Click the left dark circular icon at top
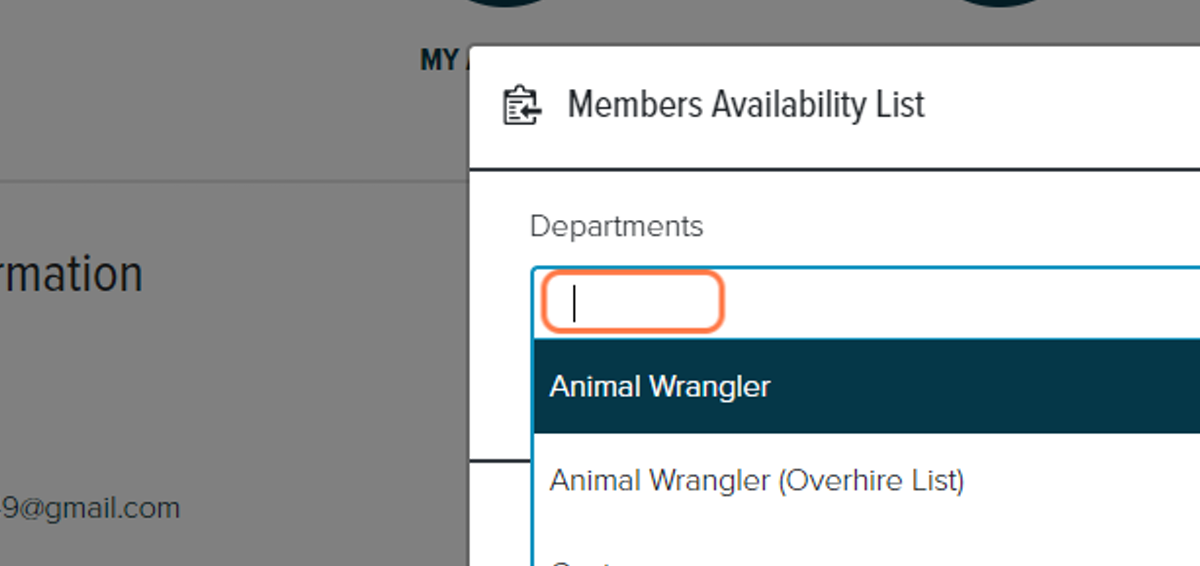The height and width of the screenshot is (566, 1200). [x=510, y=4]
